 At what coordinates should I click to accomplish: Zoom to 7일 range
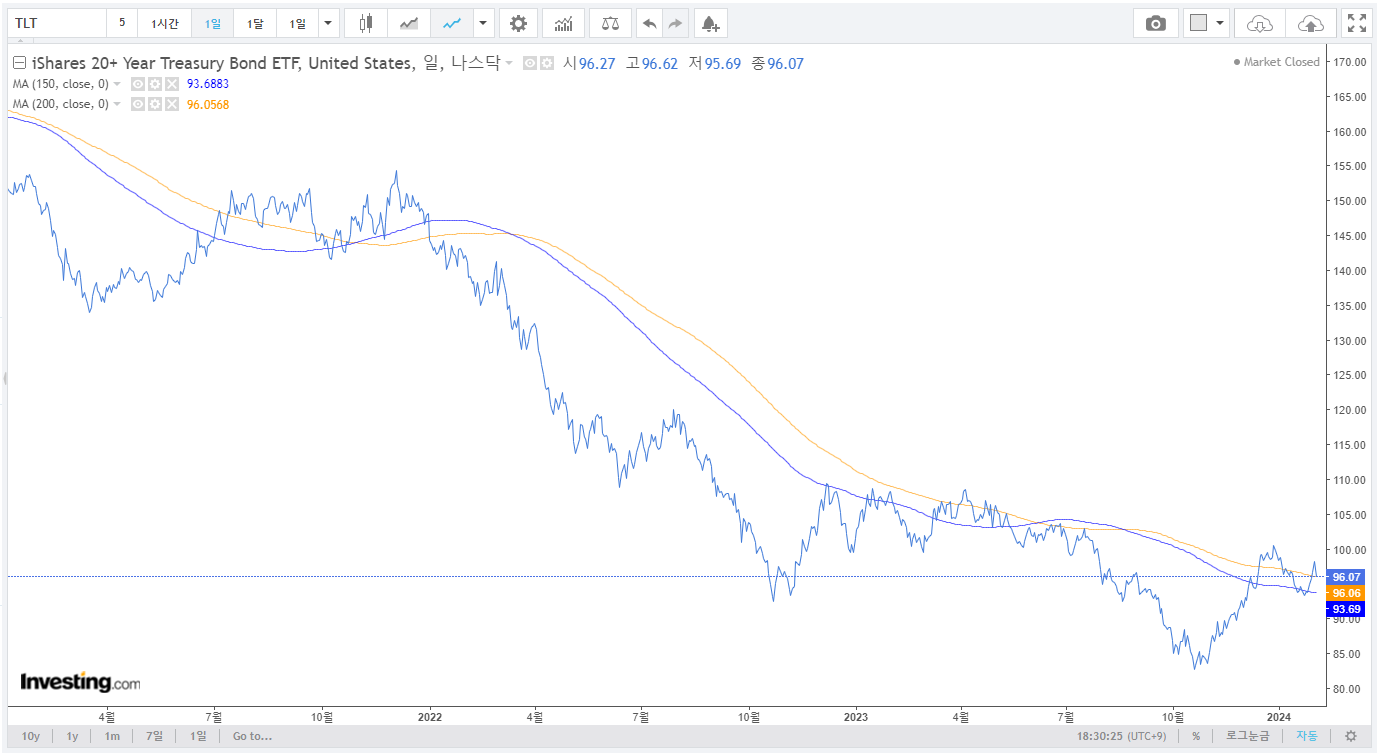pyautogui.click(x=154, y=736)
